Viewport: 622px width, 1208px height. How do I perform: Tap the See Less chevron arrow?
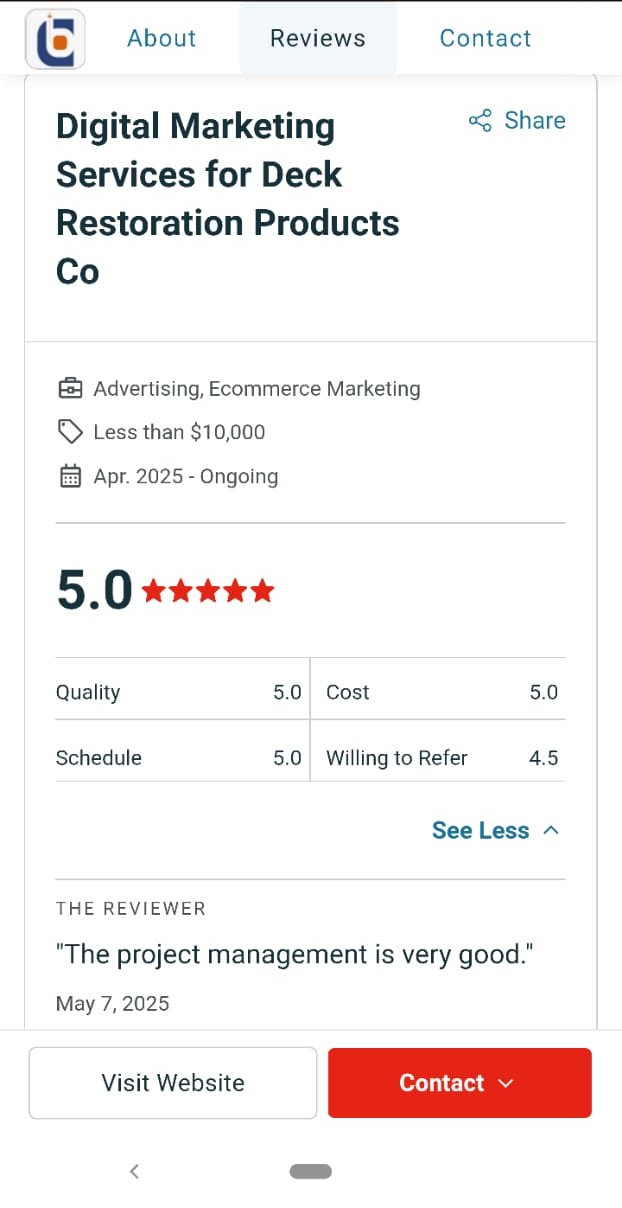pyautogui.click(x=551, y=830)
